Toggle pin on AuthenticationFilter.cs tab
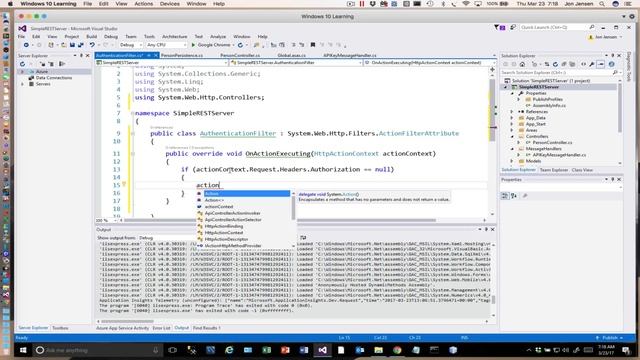 pyautogui.click(x=149, y=55)
